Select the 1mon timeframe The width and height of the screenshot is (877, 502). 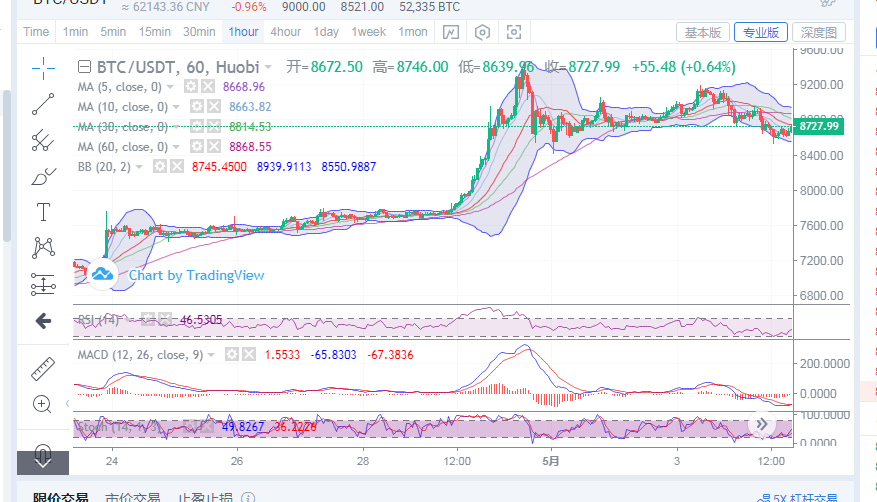413,32
